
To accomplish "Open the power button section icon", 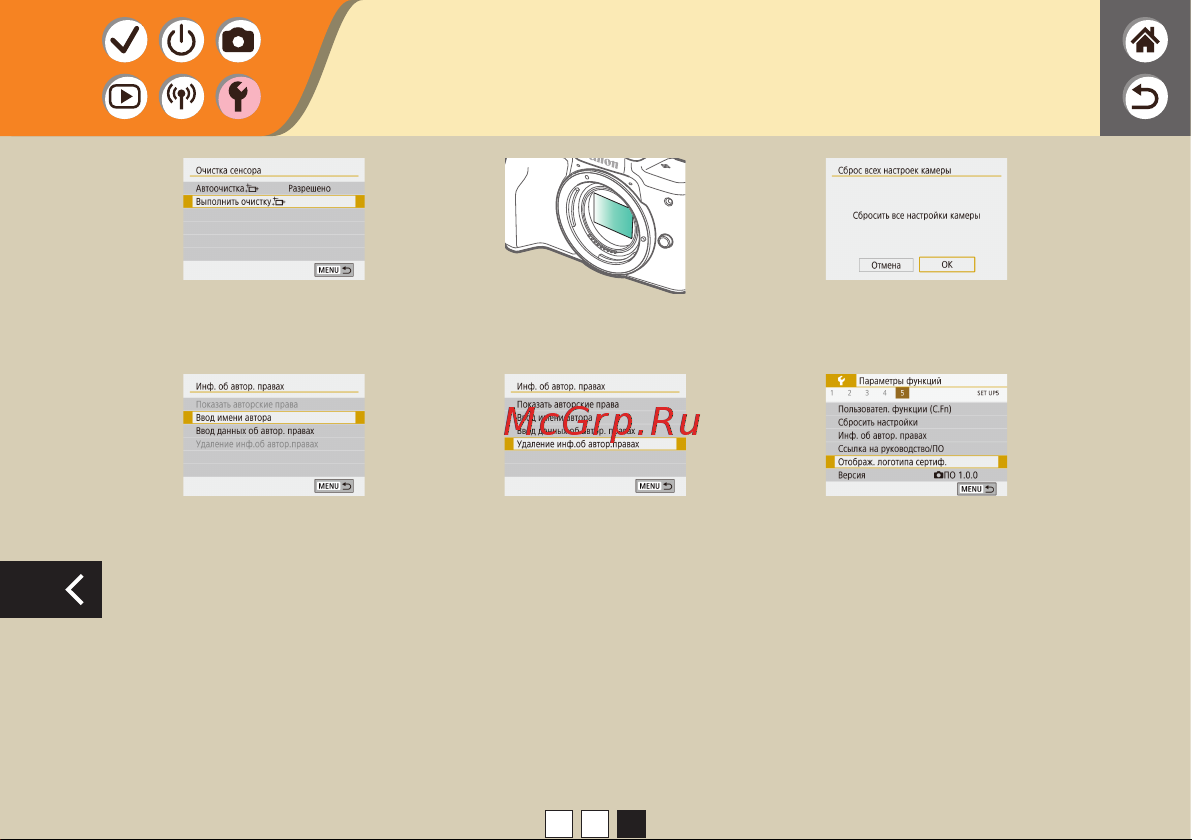I will pos(182,40).
